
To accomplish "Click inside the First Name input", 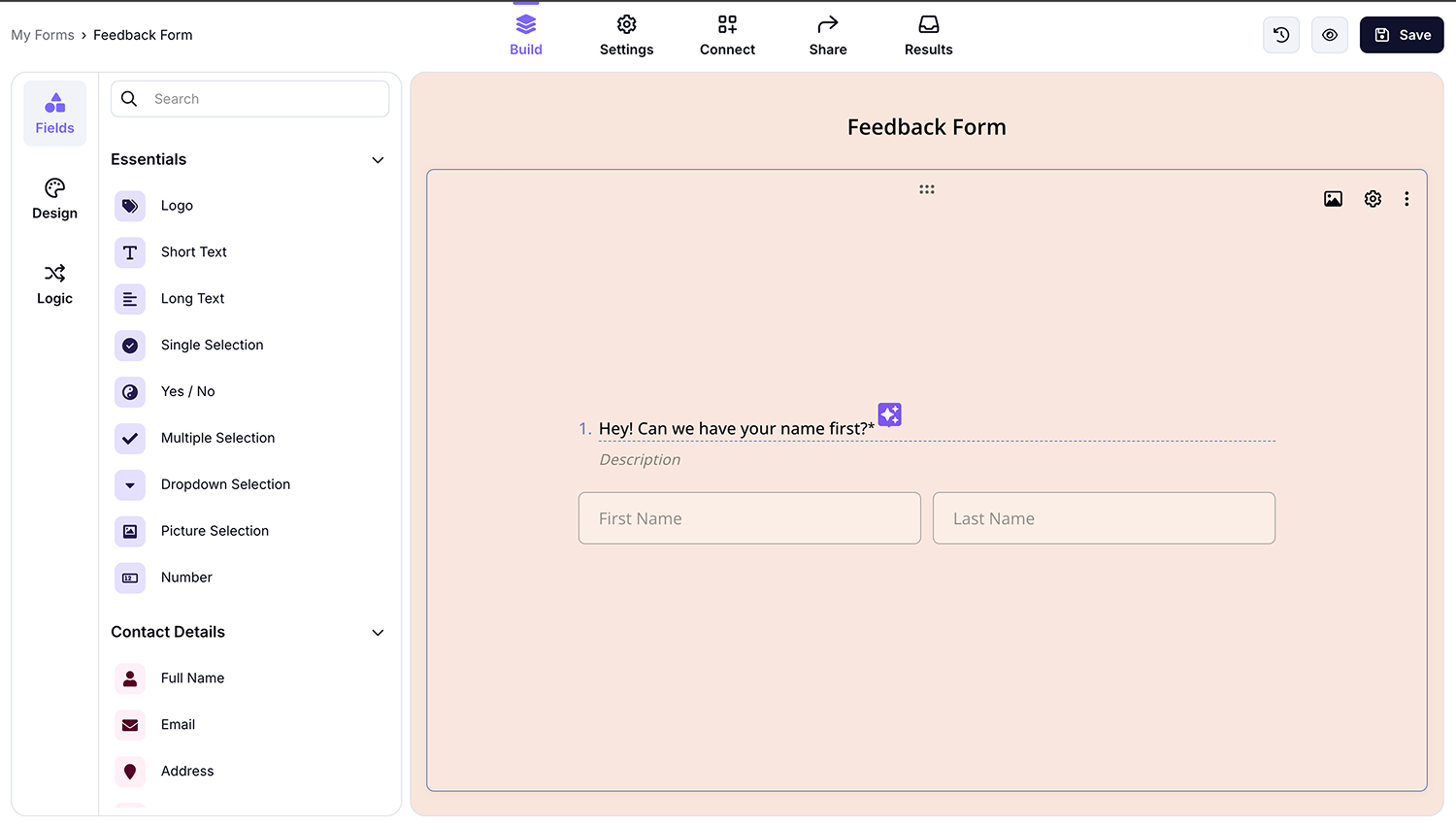I will [x=749, y=517].
